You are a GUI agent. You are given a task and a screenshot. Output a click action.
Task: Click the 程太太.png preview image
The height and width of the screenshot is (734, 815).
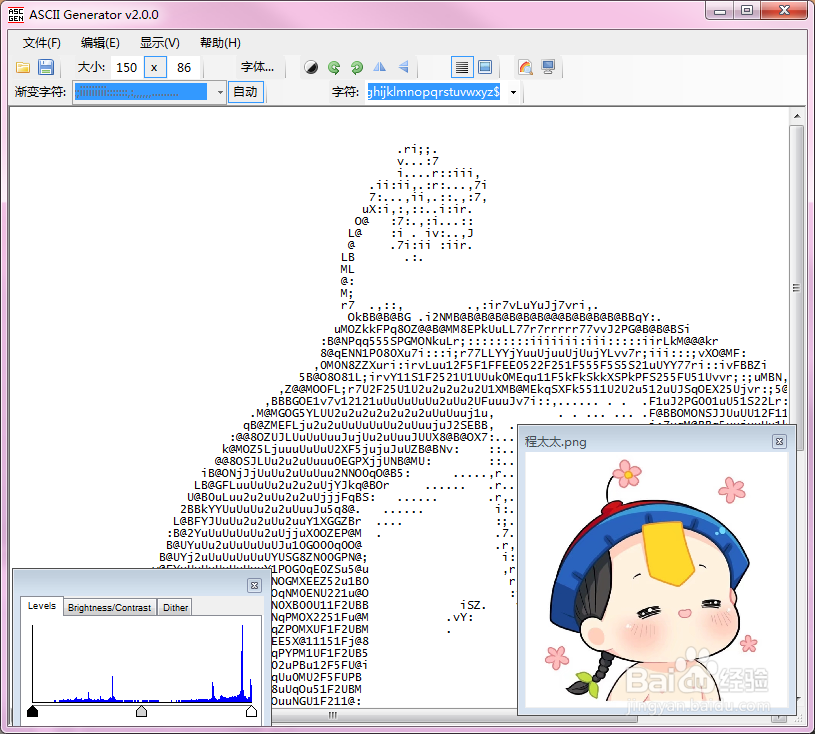click(x=657, y=580)
